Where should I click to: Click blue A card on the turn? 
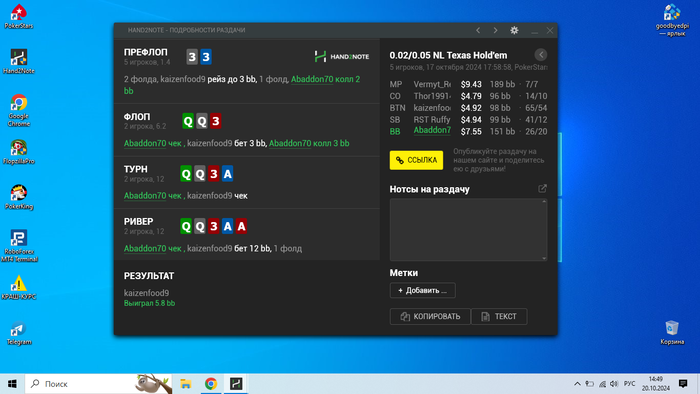[227, 174]
